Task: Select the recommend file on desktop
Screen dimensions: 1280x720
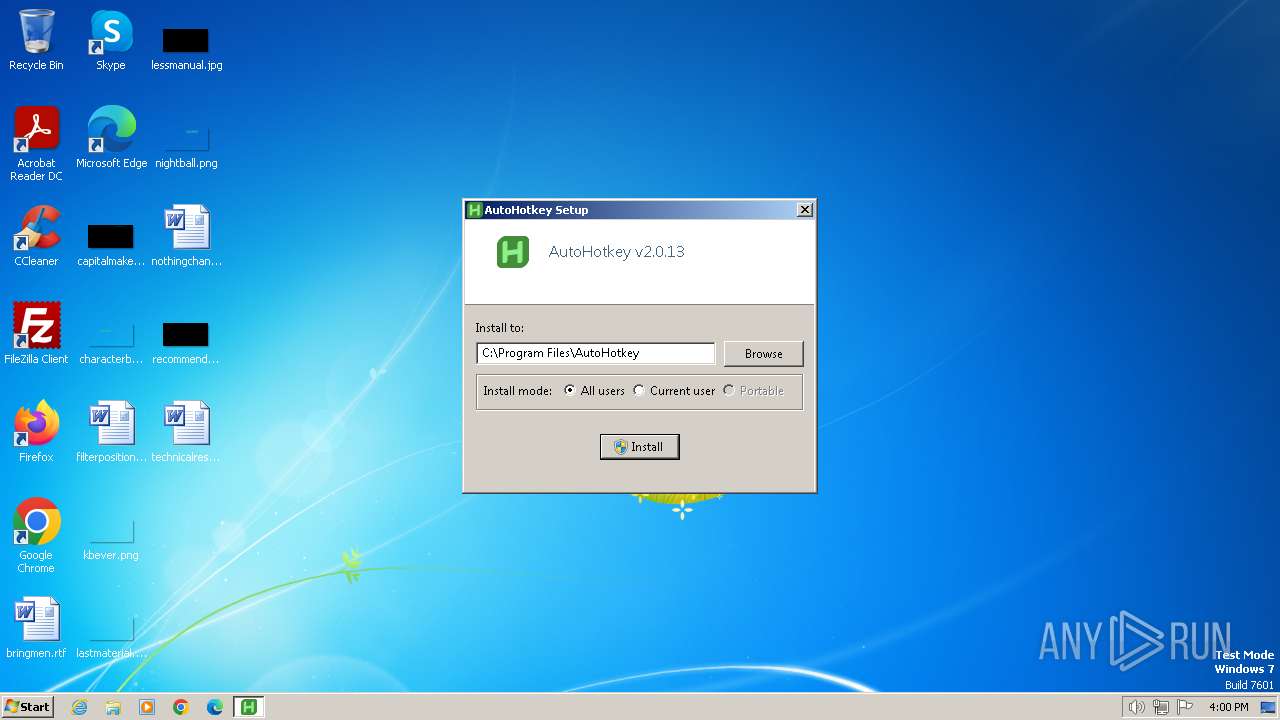Action: pos(186,343)
